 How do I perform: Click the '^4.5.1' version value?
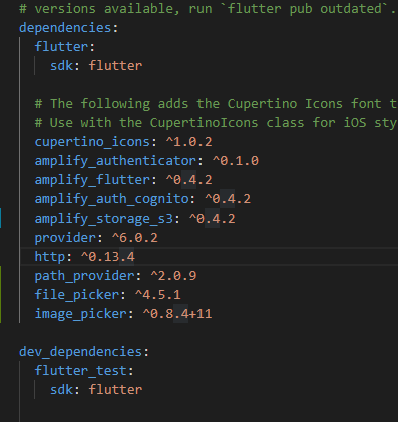coord(158,295)
